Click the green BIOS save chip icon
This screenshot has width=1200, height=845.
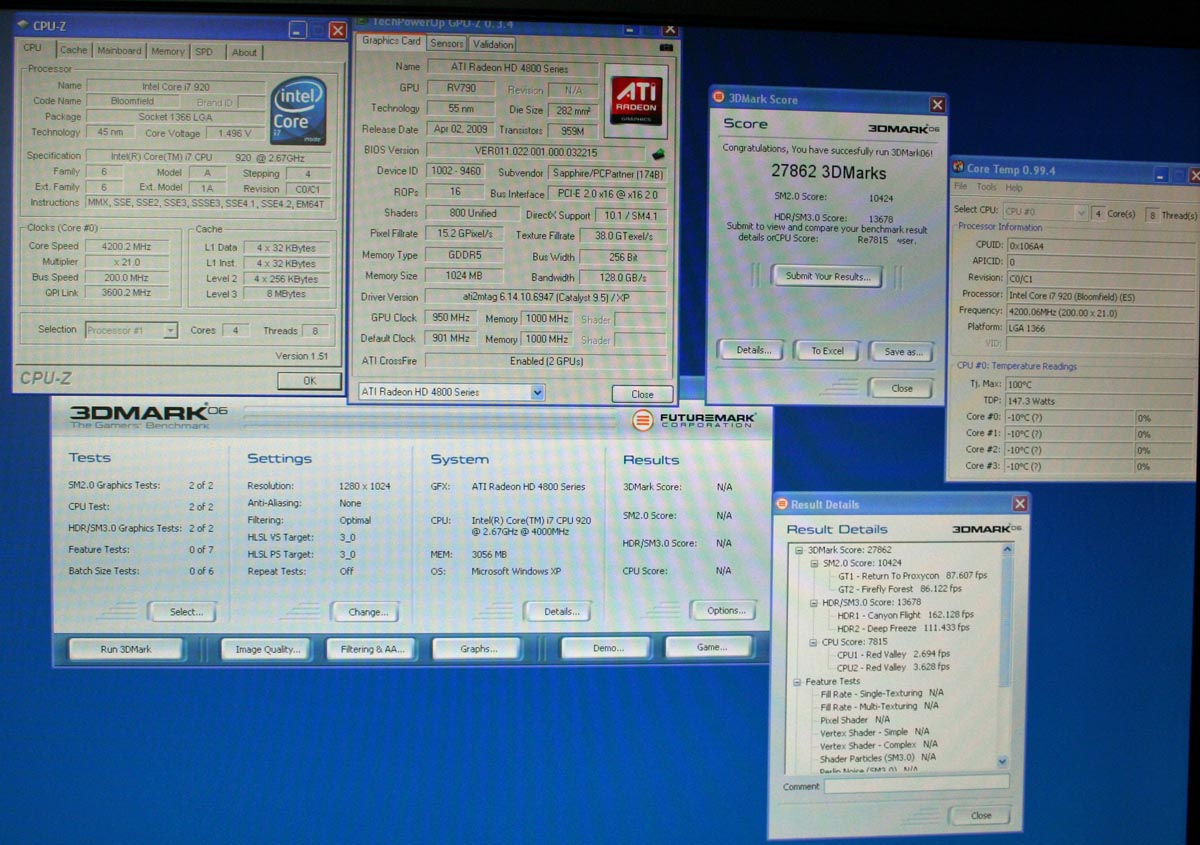tap(659, 153)
